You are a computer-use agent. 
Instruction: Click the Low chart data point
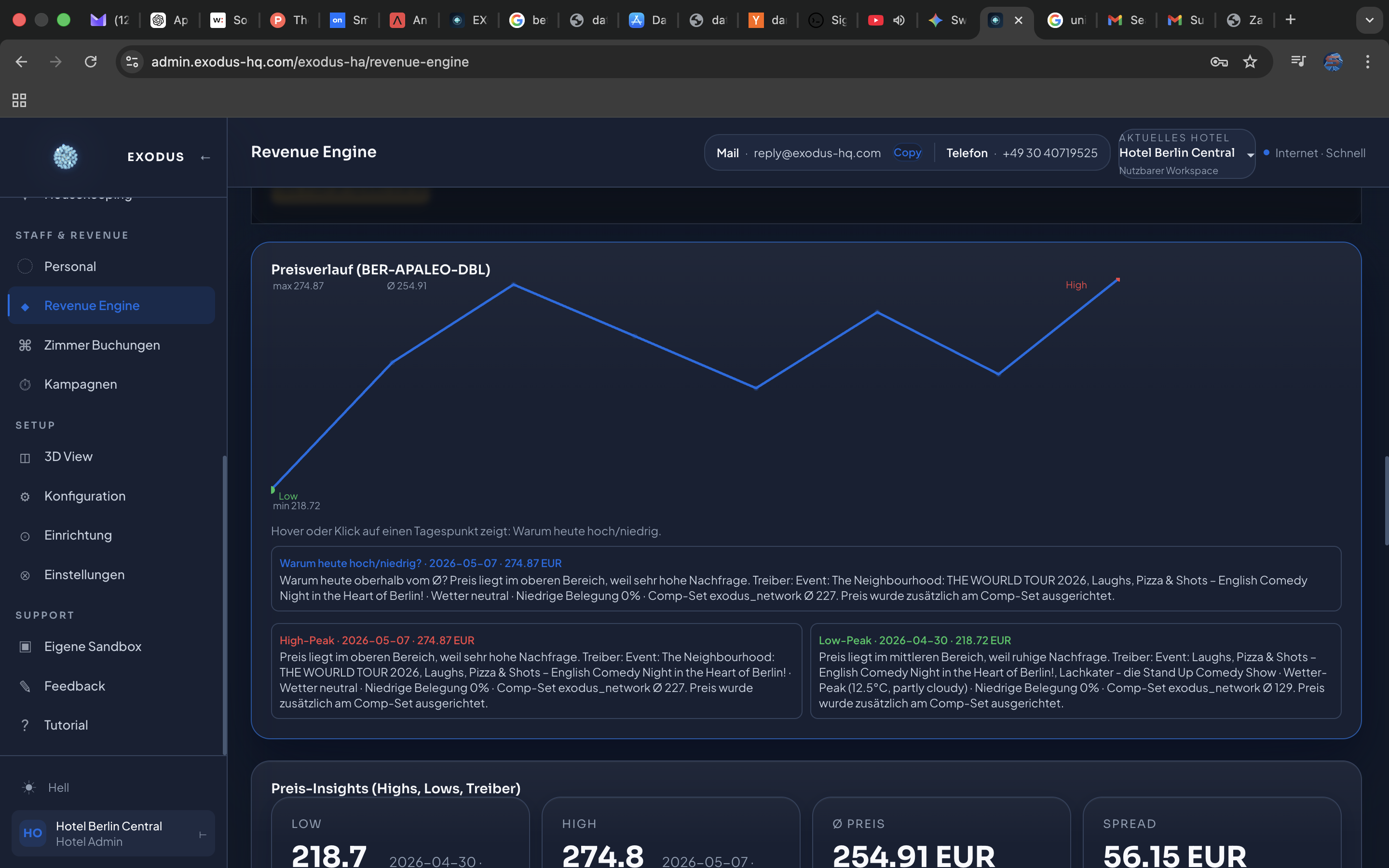click(272, 489)
